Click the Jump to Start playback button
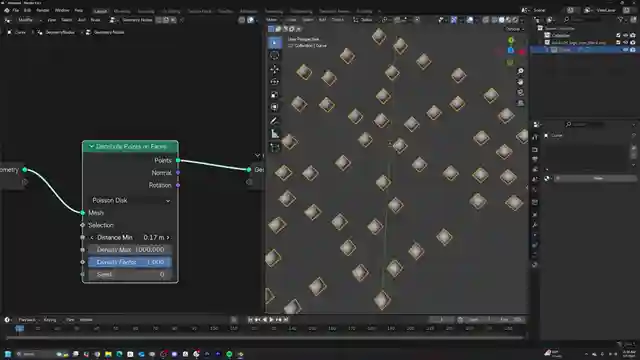640x360 pixels. click(x=251, y=320)
